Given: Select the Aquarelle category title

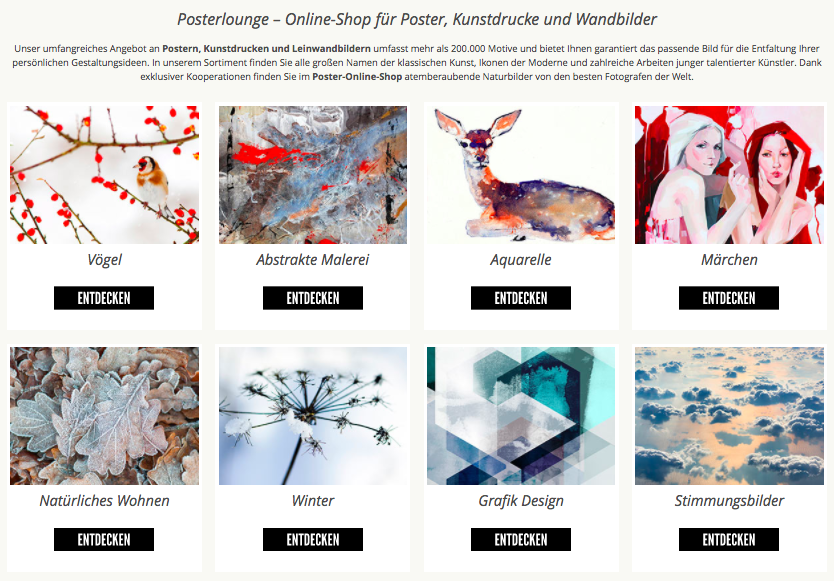Looking at the screenshot, I should 521,260.
